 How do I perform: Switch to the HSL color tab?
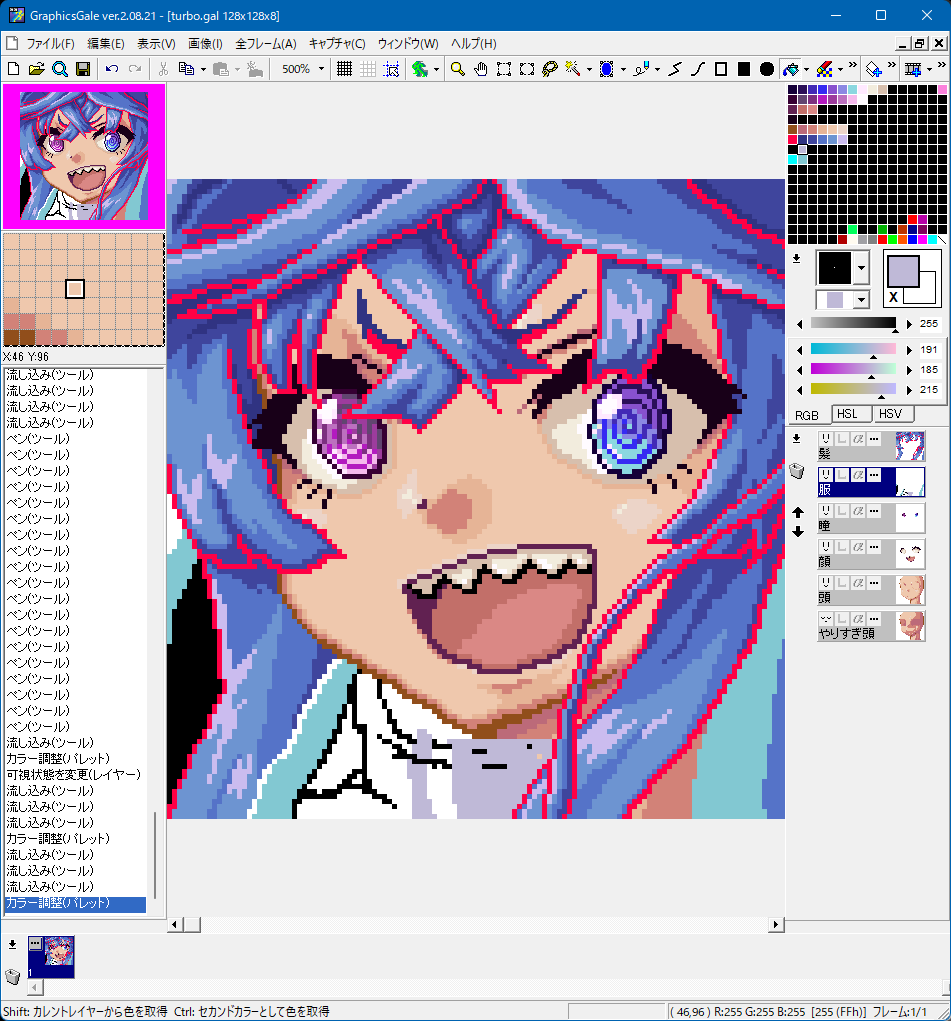coord(846,414)
